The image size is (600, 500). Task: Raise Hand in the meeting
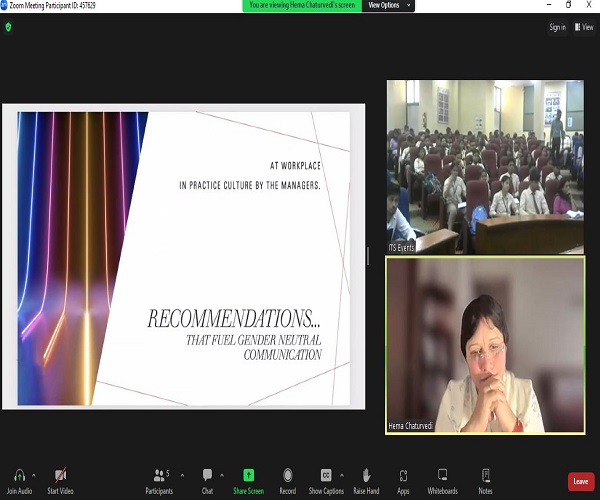coord(366,481)
